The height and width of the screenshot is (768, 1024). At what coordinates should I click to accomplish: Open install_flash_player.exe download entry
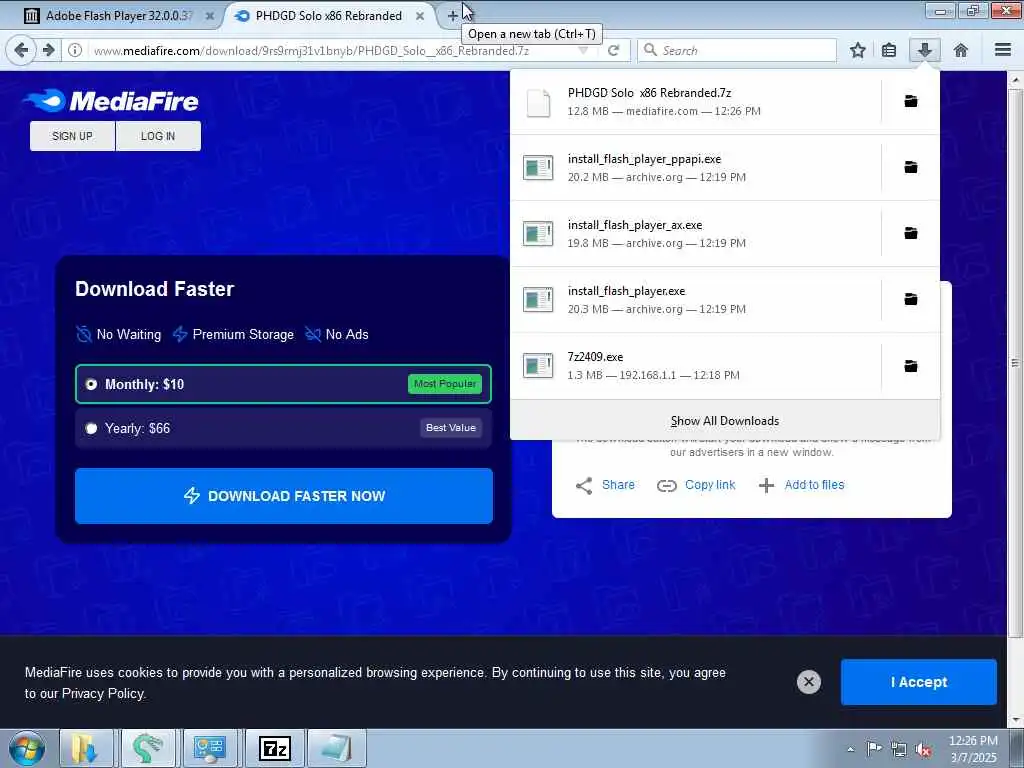pyautogui.click(x=695, y=299)
